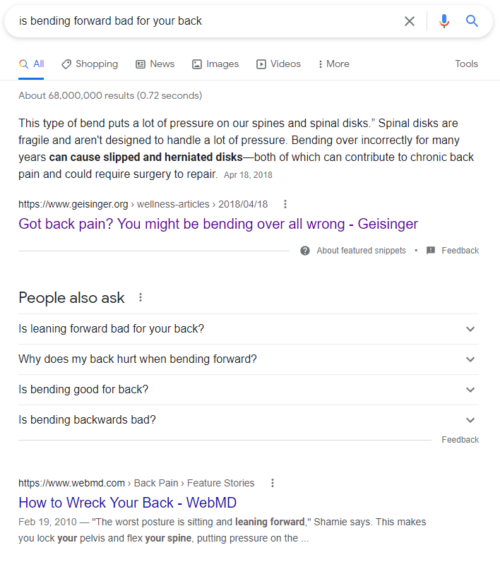Click the featured snippet Feedback flag icon

pos(430,250)
